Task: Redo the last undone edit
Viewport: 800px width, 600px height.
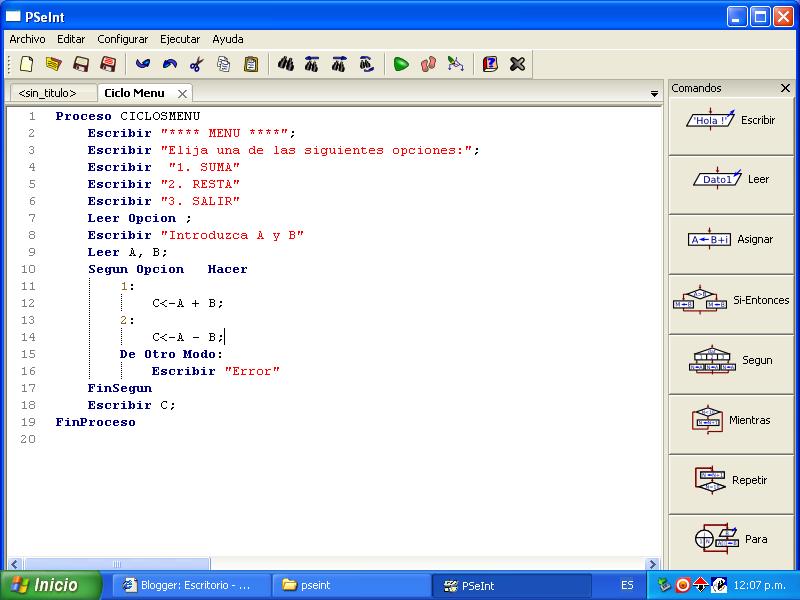Action: [x=170, y=64]
